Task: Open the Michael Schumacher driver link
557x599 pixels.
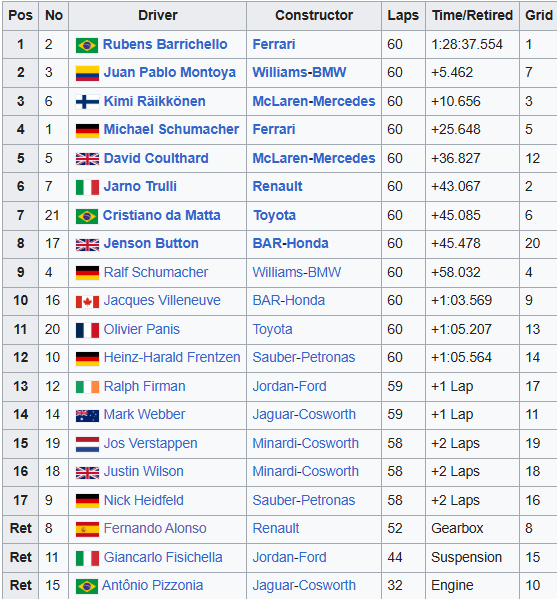Action: point(172,130)
